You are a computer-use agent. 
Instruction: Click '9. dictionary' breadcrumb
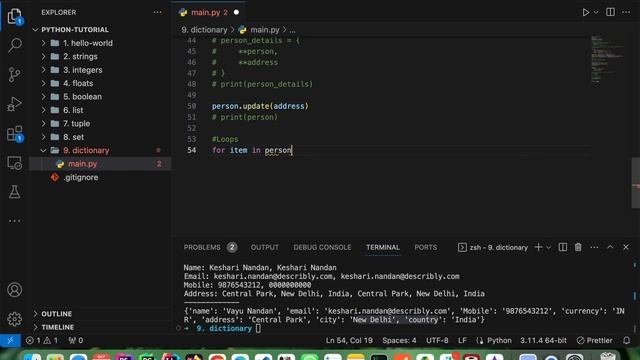point(204,30)
